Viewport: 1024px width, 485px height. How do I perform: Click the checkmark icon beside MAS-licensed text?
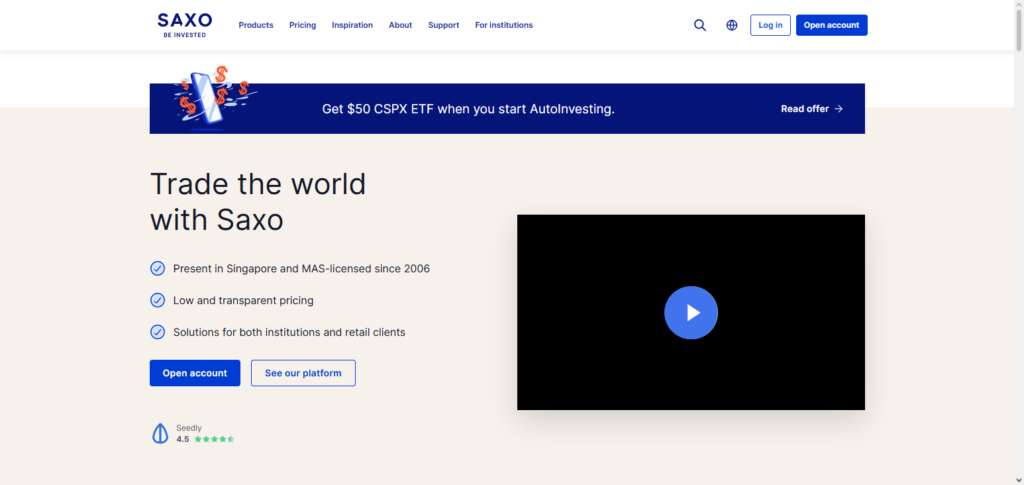[157, 268]
